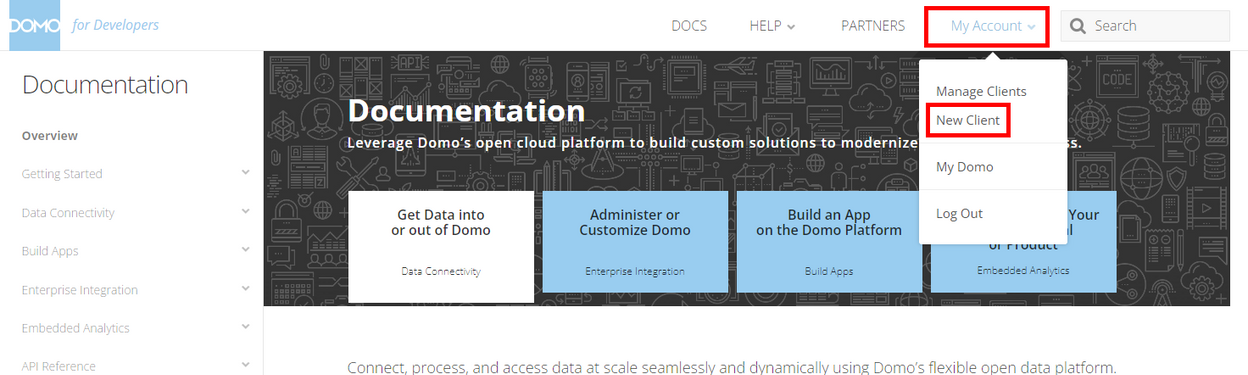The height and width of the screenshot is (375, 1248).
Task: Open the DOCS menu item
Action: (x=689, y=26)
